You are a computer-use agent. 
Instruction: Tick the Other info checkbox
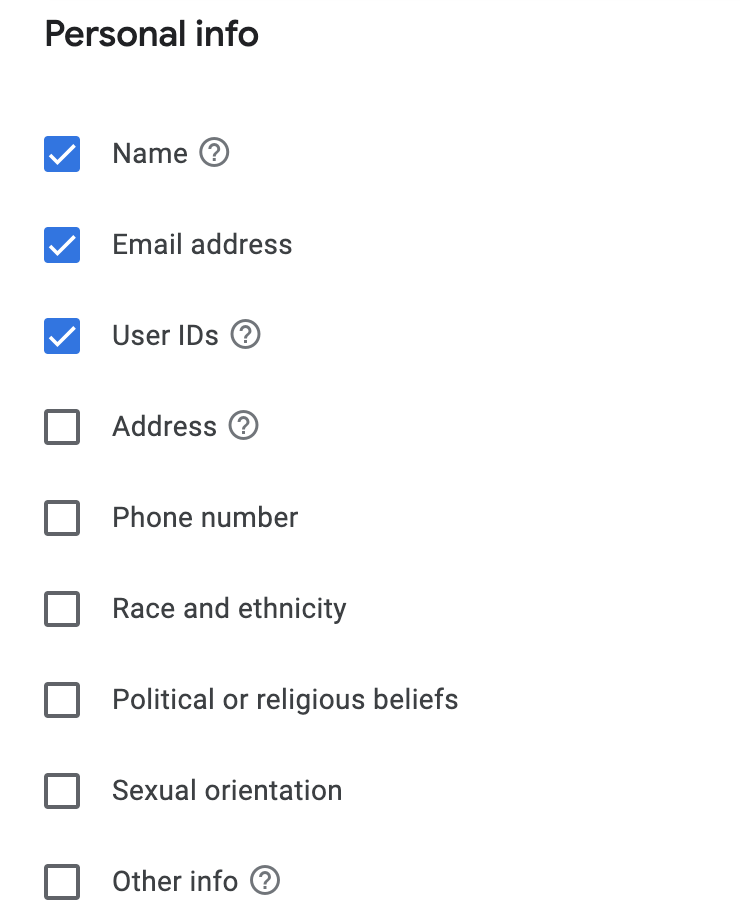pyautogui.click(x=62, y=882)
